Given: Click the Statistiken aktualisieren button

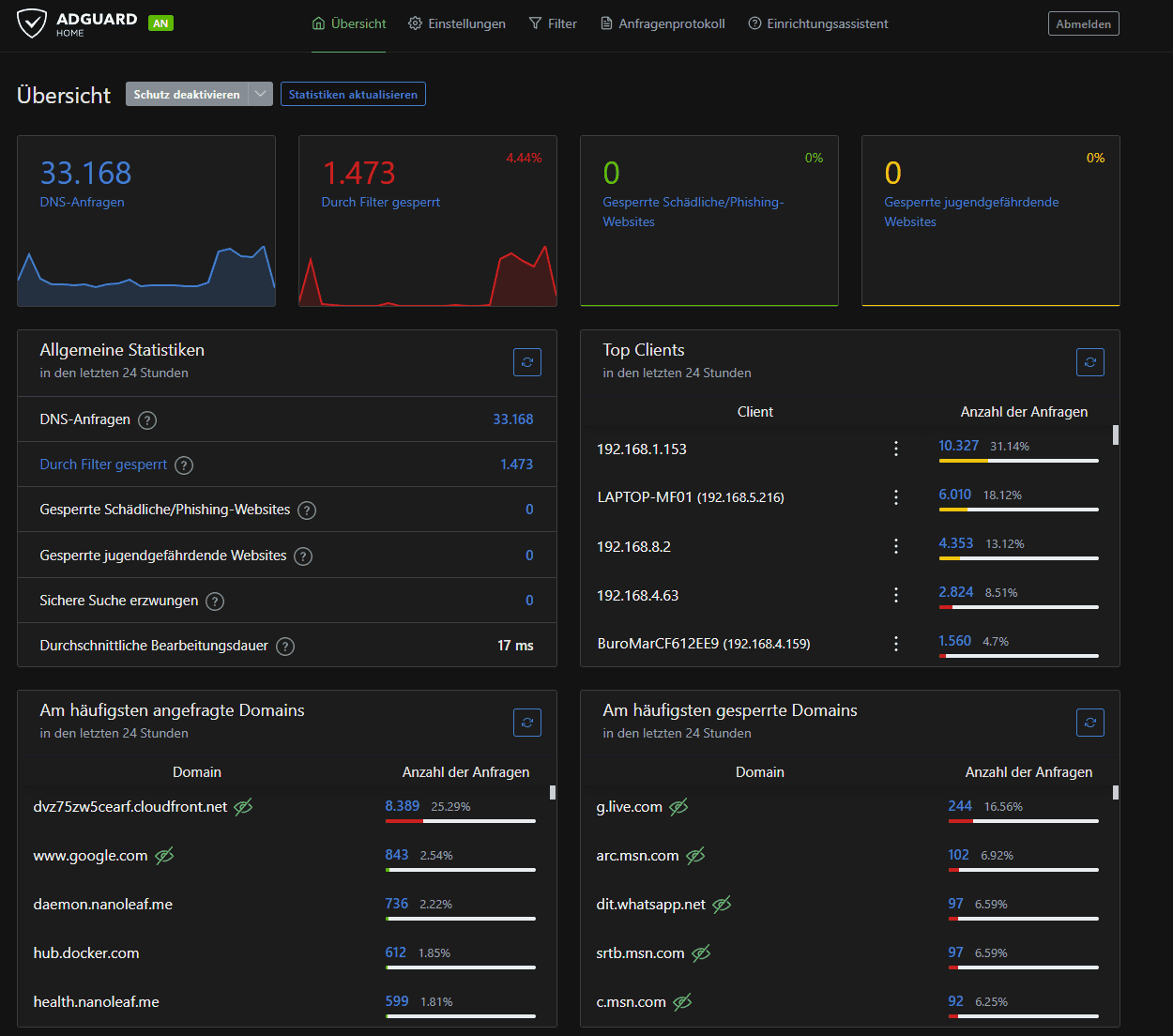Looking at the screenshot, I should coord(353,94).
